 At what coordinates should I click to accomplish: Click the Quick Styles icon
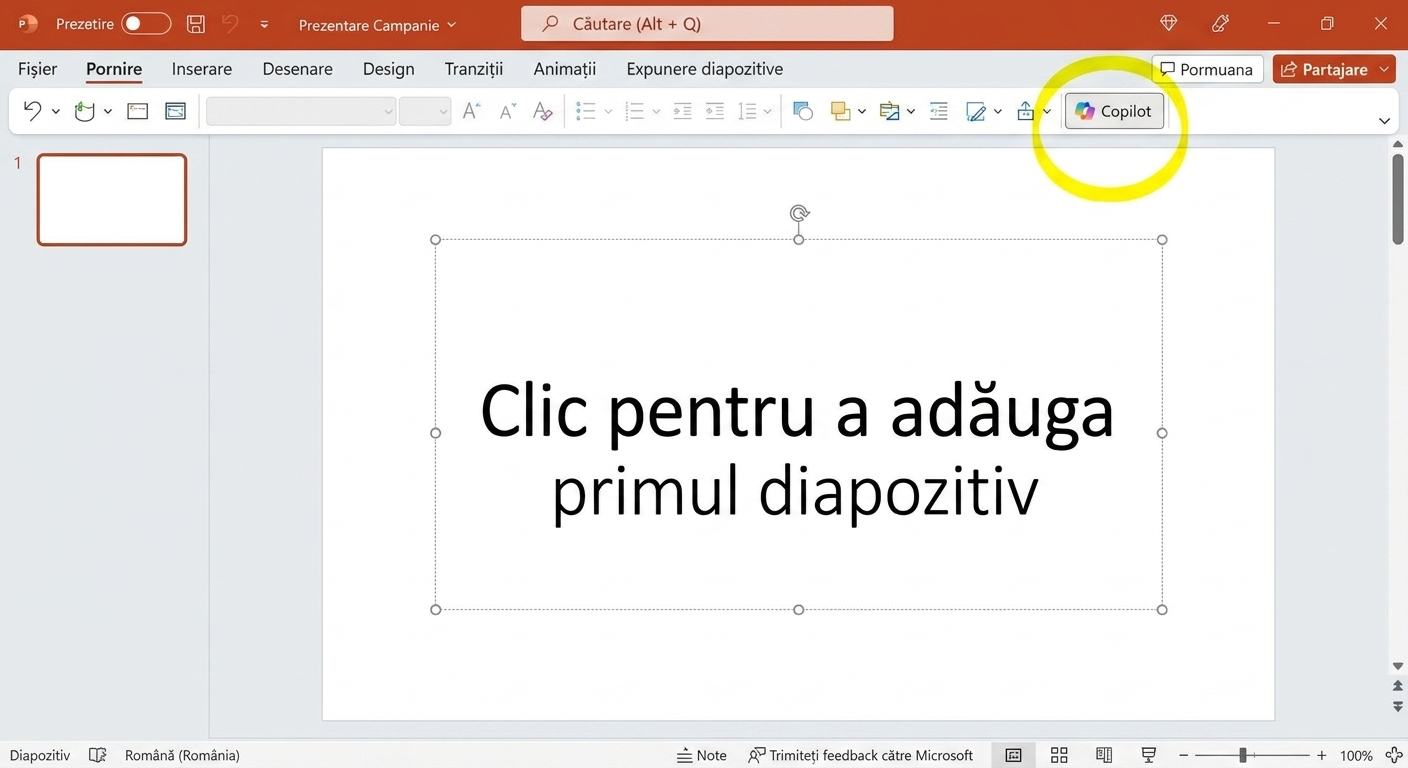(889, 111)
